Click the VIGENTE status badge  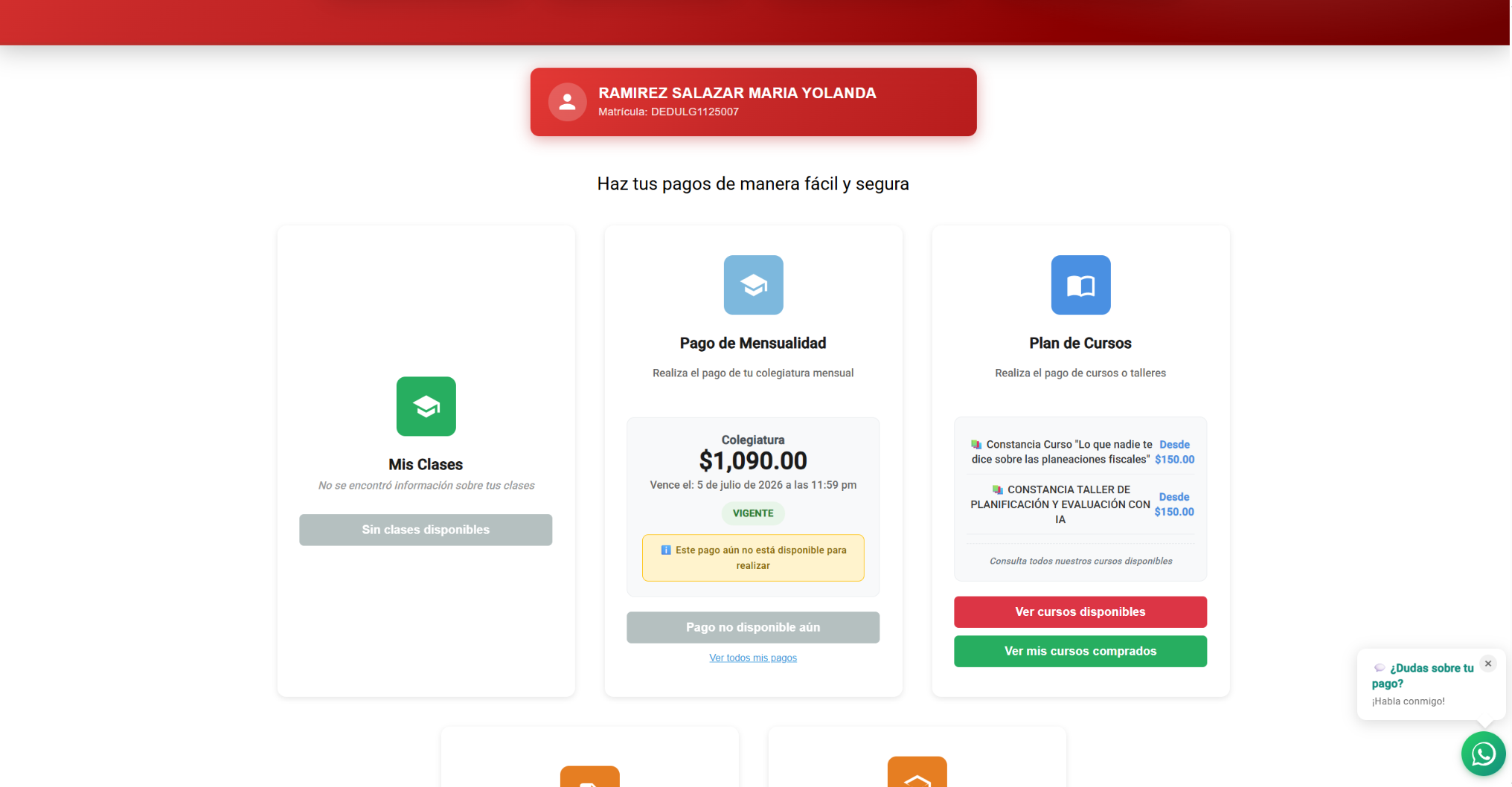753,513
